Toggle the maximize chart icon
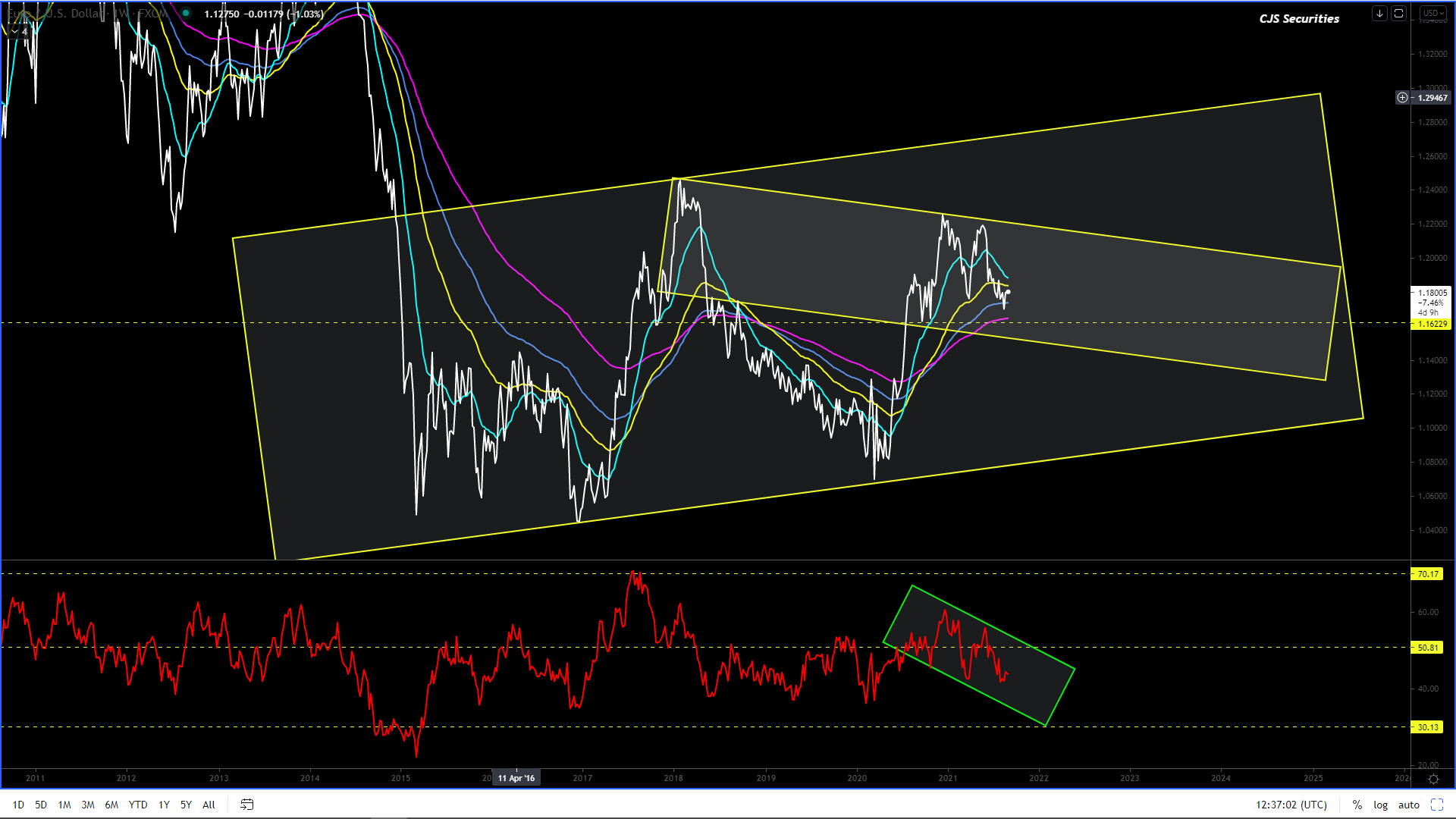 point(1436,805)
